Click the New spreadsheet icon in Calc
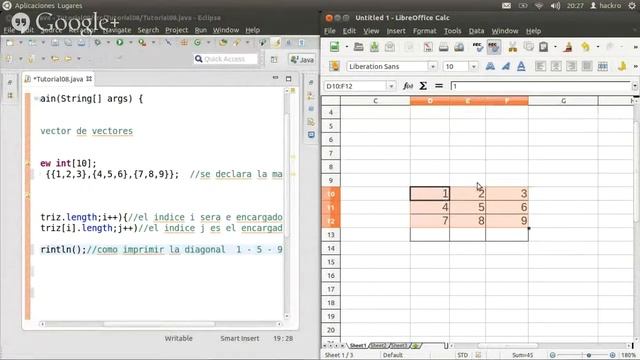 [334, 47]
